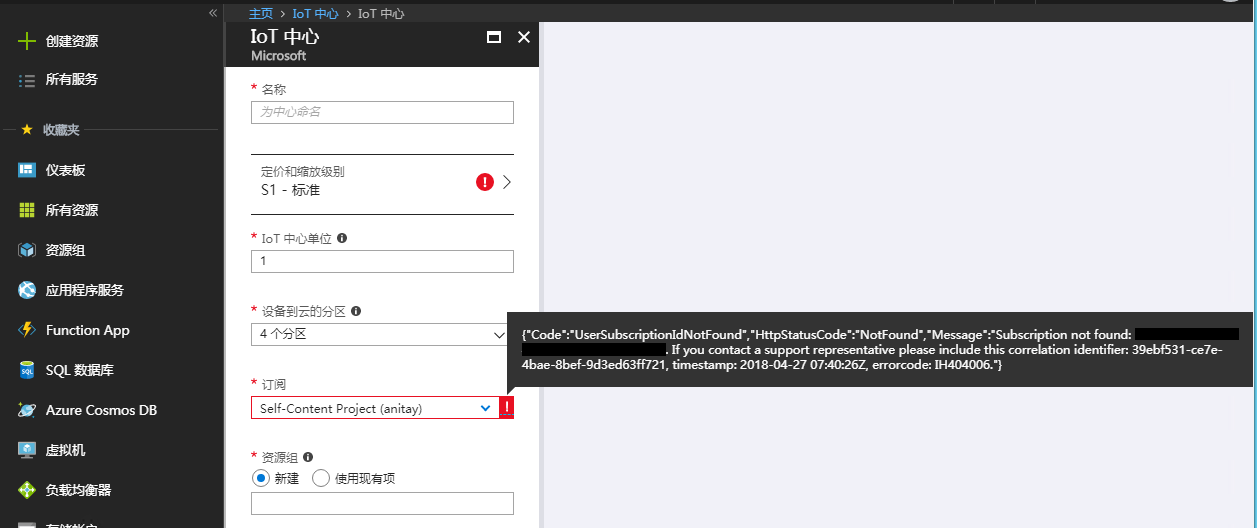Viewport: 1257px width, 528px height.
Task: Click the 名称 hub name input field
Action: coord(382,112)
